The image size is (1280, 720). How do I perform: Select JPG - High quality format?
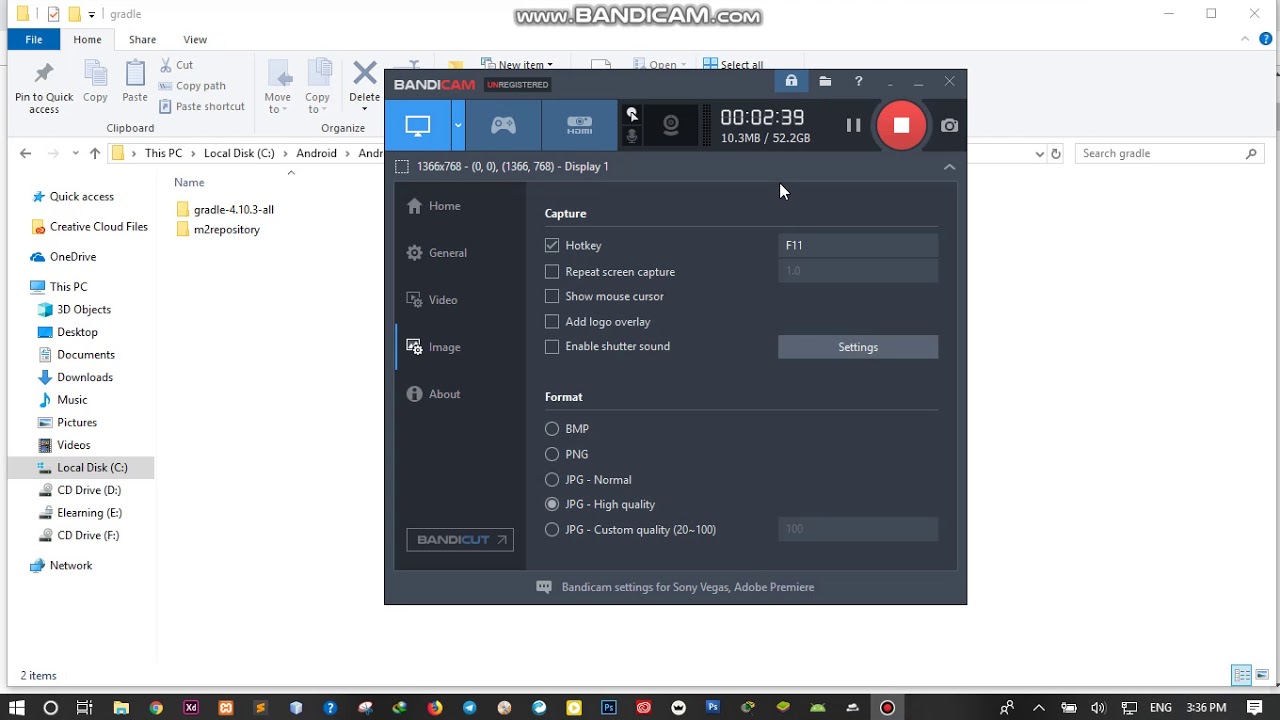coord(552,505)
